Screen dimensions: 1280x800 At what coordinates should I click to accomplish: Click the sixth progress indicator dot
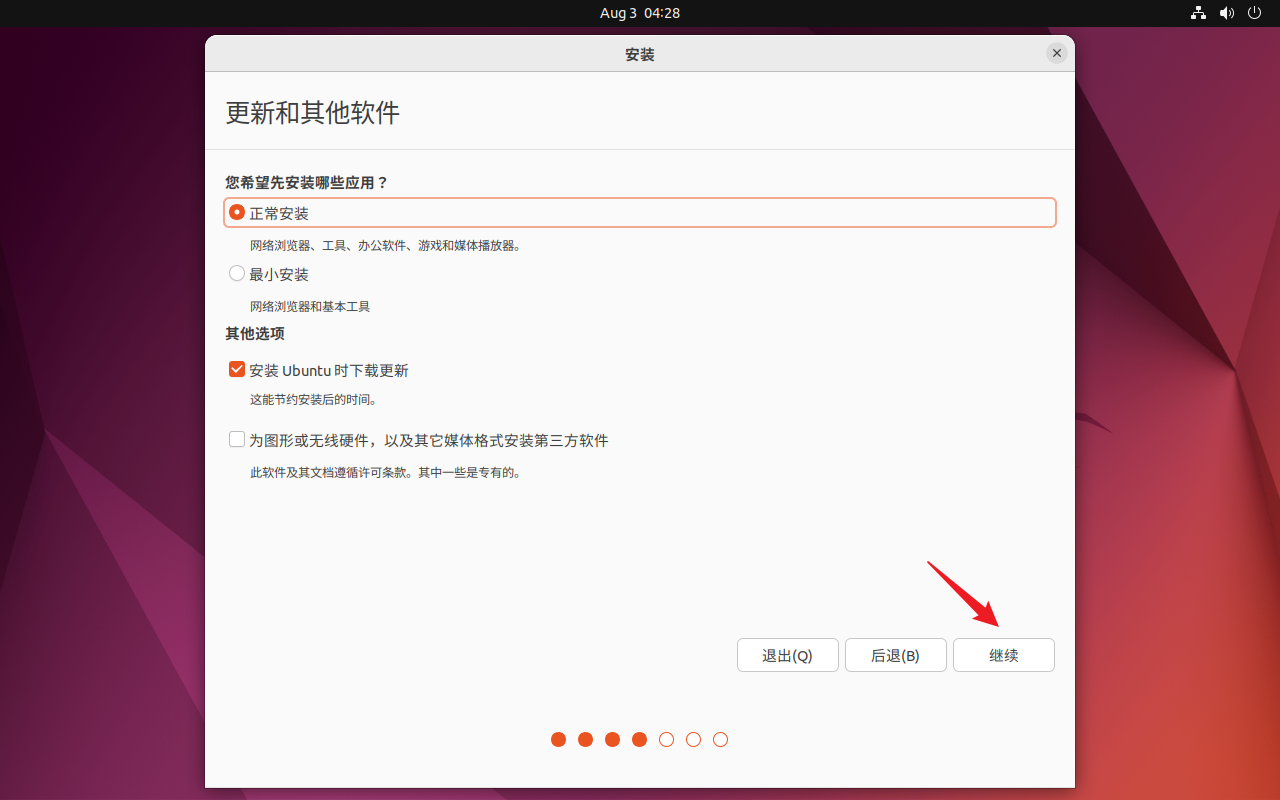pyautogui.click(x=693, y=739)
